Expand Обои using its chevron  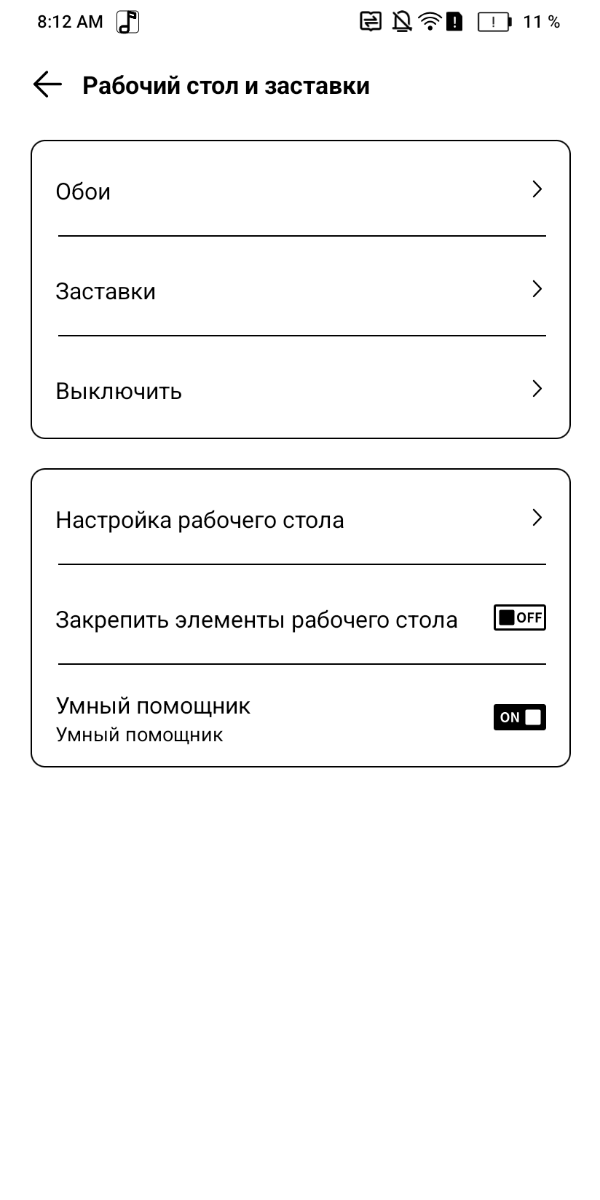[x=537, y=189]
